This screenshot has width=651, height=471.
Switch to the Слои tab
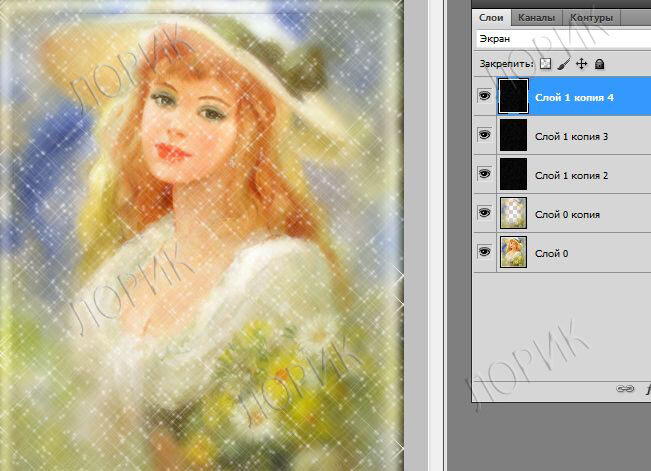click(491, 18)
